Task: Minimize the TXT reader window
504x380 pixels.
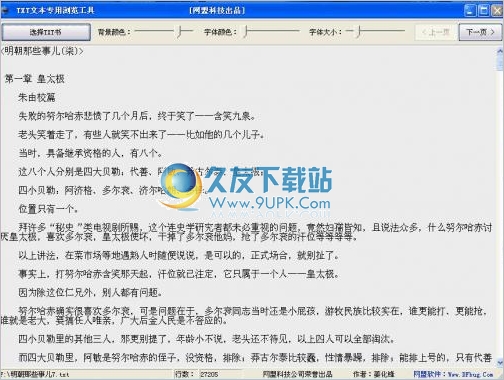Action: (x=470, y=10)
